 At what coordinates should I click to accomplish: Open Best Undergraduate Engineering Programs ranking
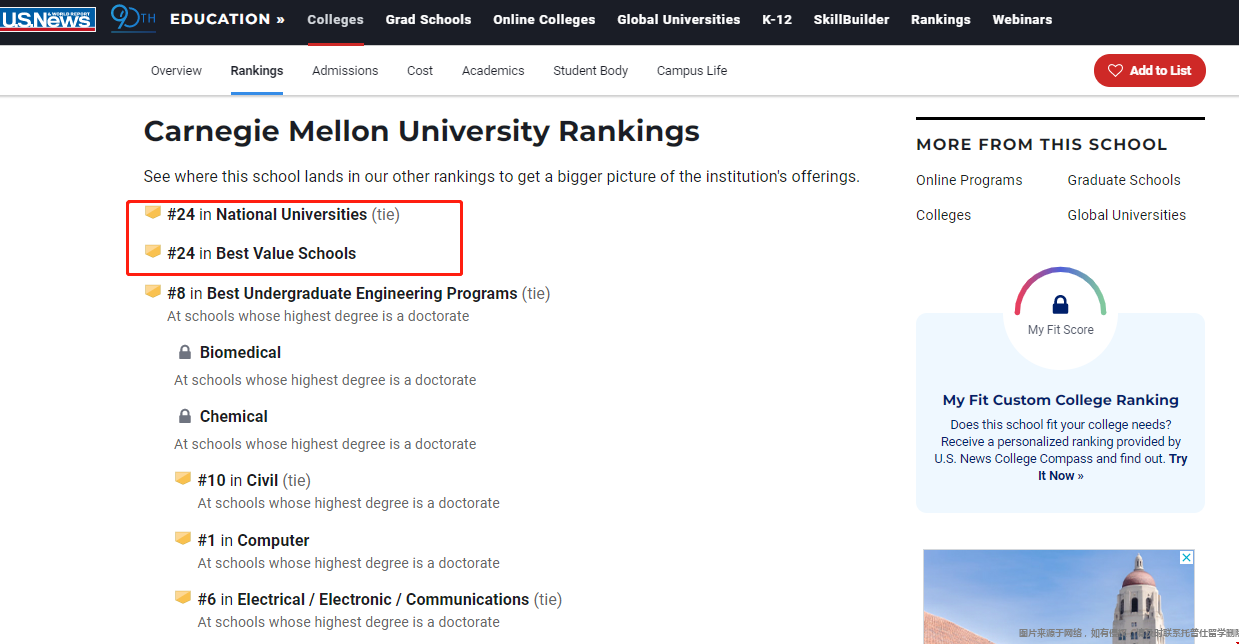362,293
